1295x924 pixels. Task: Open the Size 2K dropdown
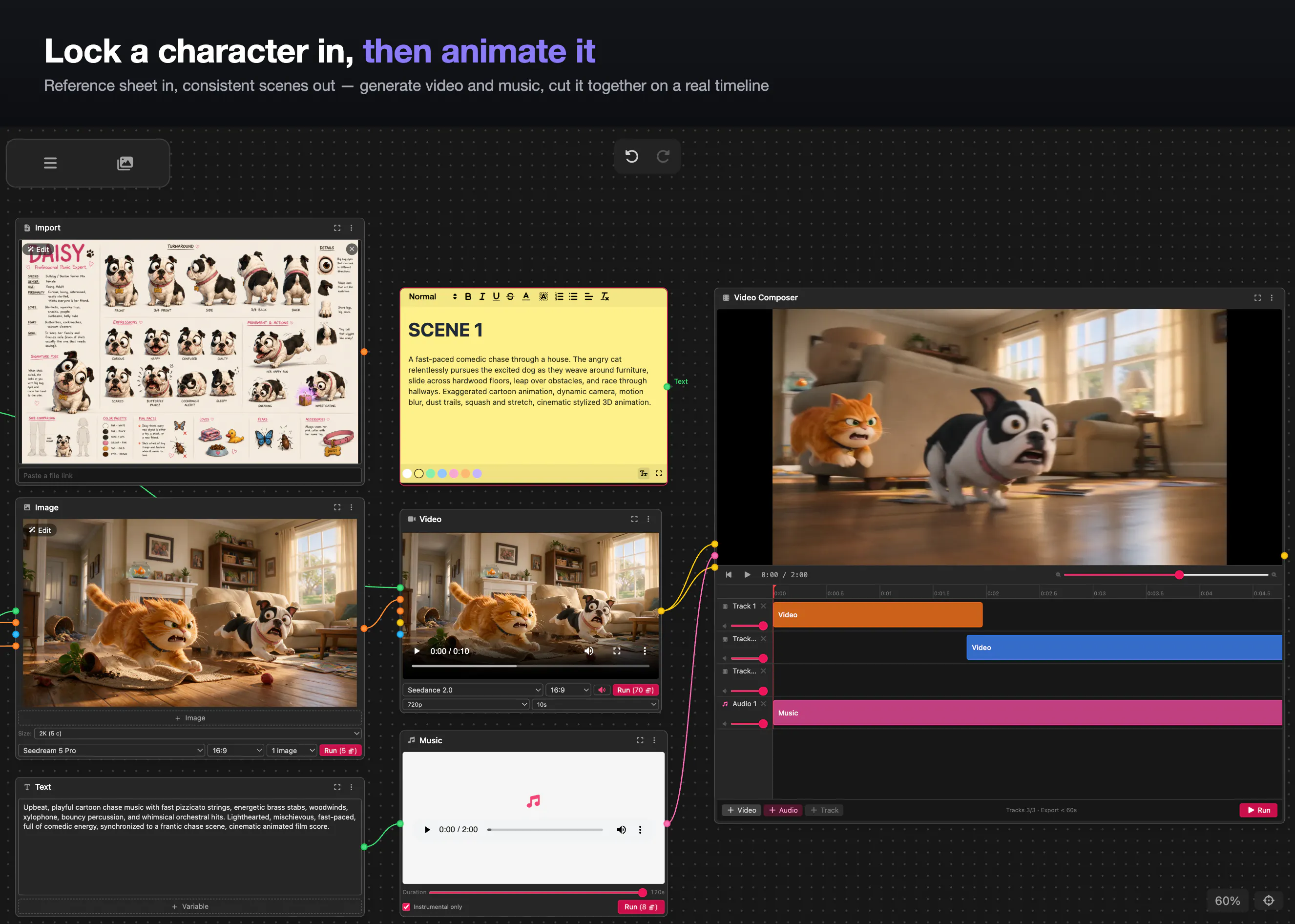(x=198, y=734)
